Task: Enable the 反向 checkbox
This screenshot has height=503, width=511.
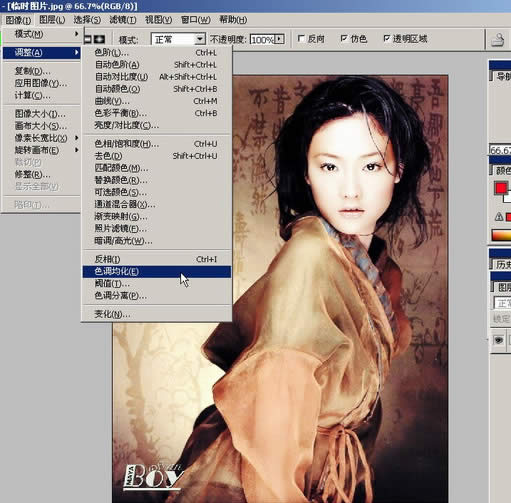Action: coord(301,39)
